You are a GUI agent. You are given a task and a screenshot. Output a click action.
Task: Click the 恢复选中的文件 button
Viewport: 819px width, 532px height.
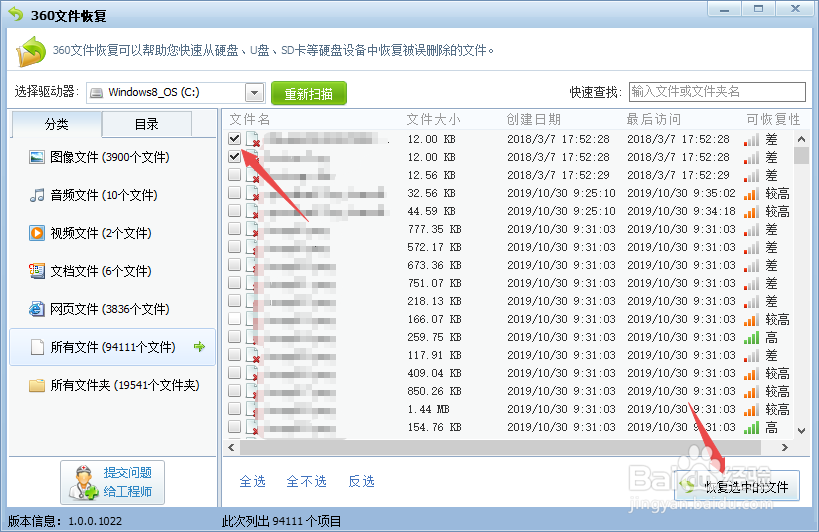pyautogui.click(x=737, y=487)
